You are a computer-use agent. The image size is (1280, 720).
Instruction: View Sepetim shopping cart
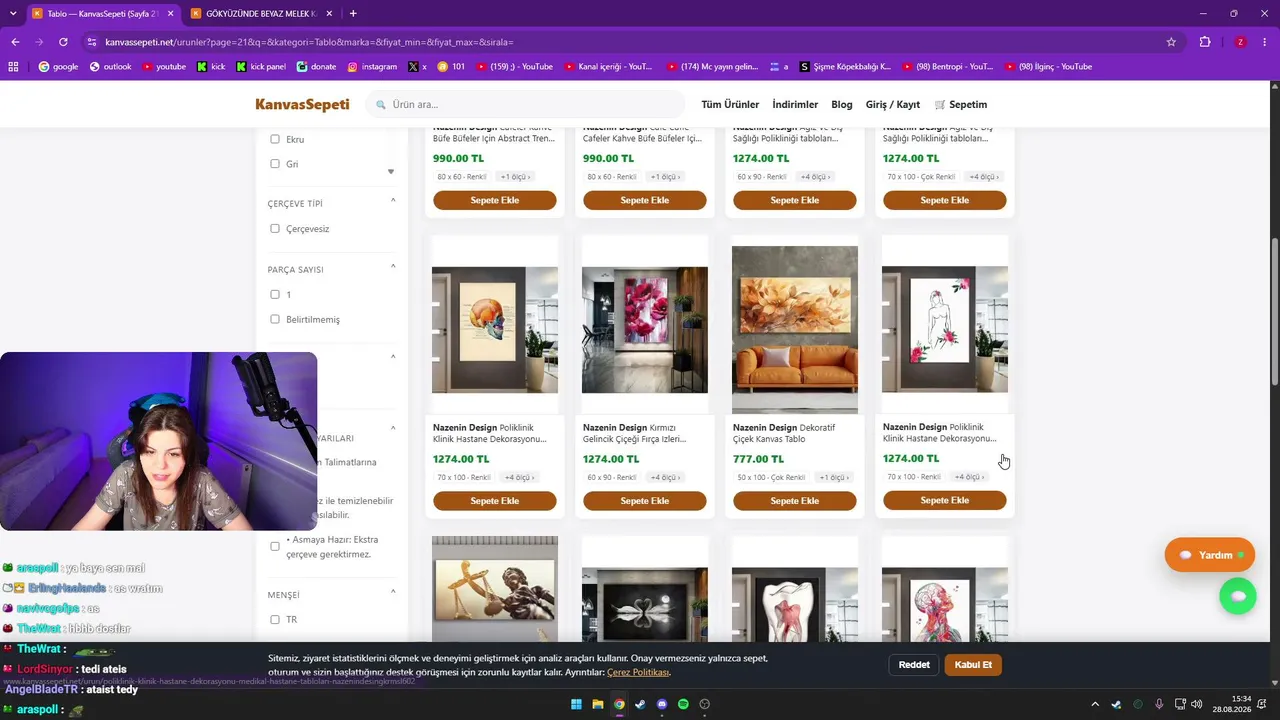(961, 104)
